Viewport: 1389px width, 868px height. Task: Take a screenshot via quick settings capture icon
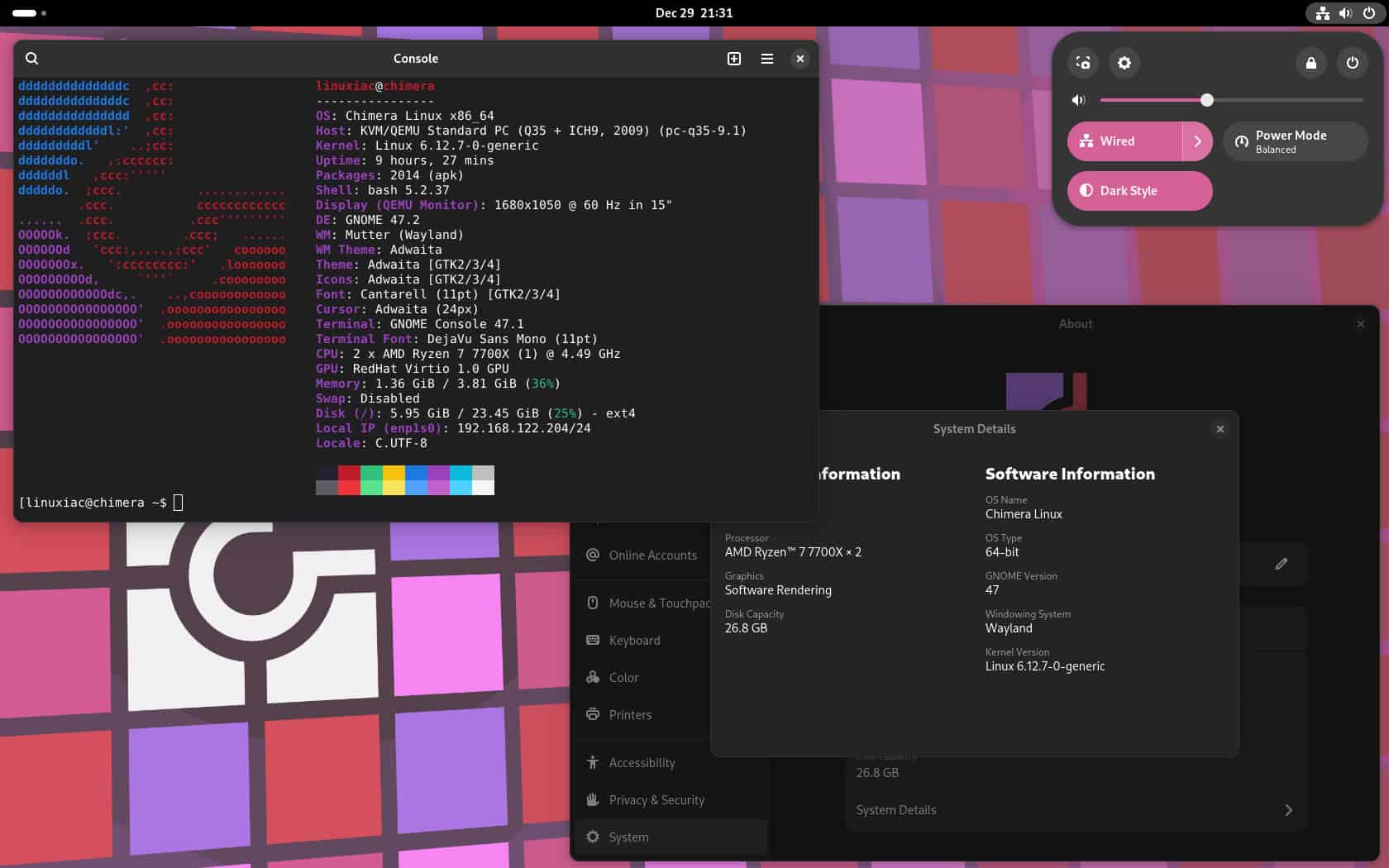tap(1083, 63)
